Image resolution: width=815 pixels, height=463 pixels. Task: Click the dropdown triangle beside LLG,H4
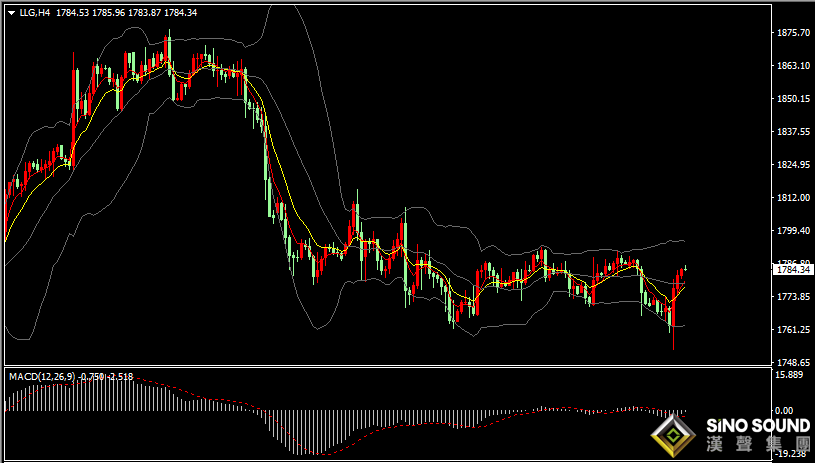[x=11, y=13]
